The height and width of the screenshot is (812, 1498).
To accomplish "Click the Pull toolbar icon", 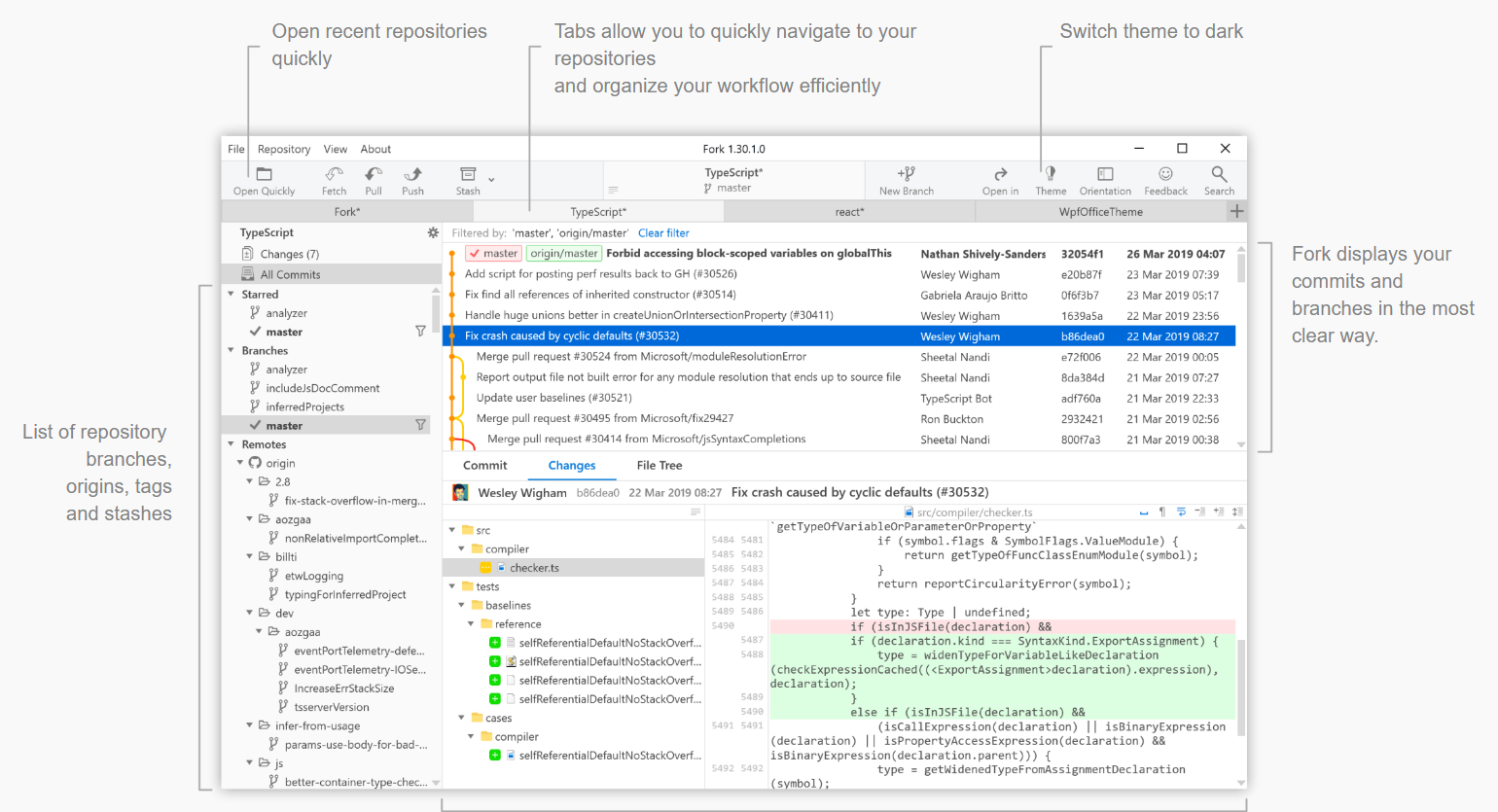I will click(x=374, y=178).
